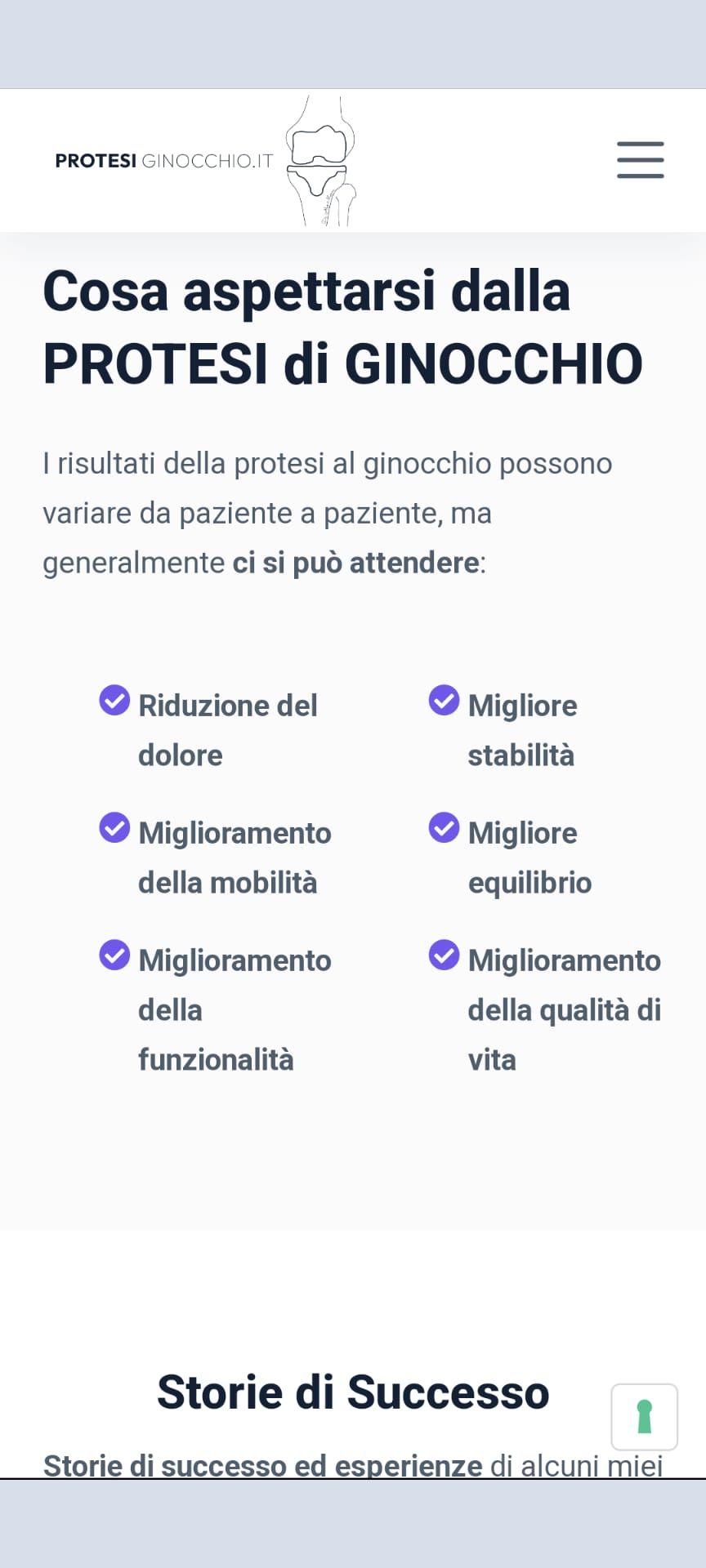The height and width of the screenshot is (1568, 706).
Task: Select the Migliore stabilità list item
Action: pos(522,730)
